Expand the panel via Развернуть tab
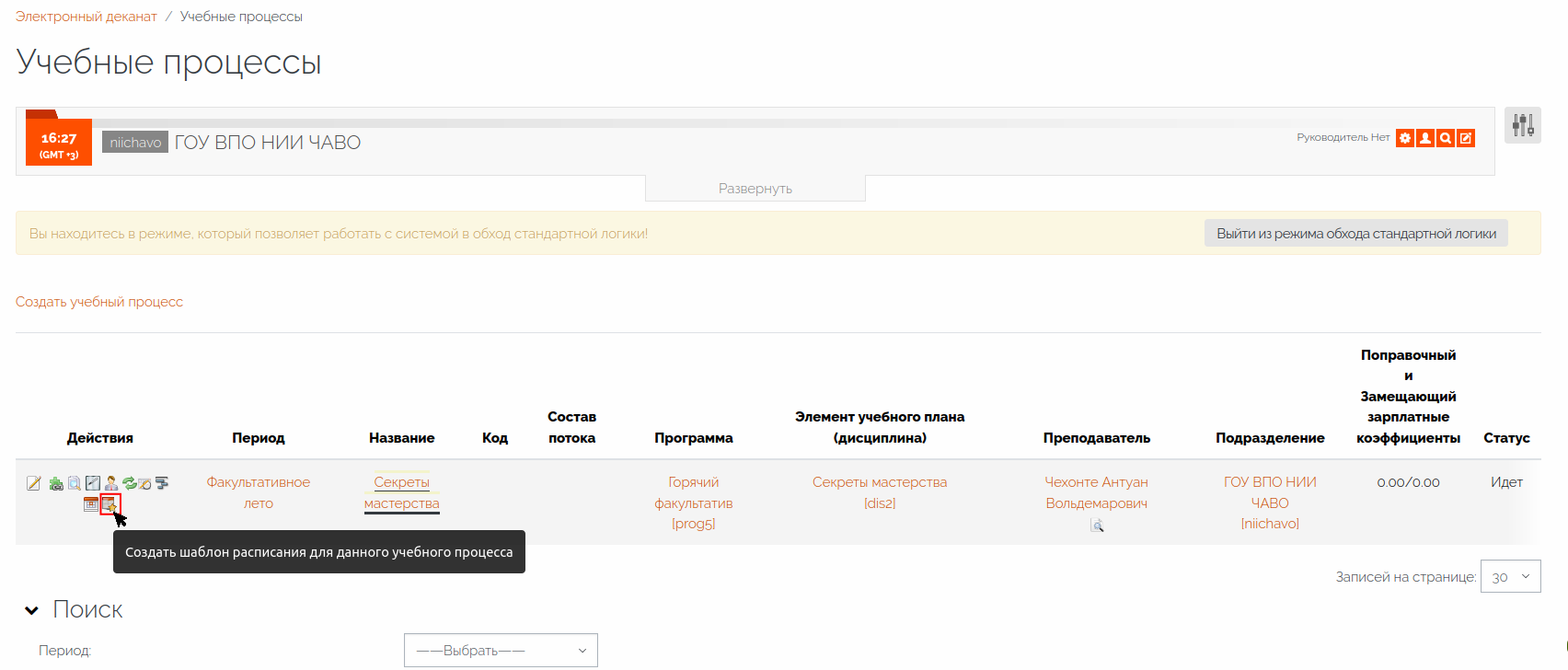Image resolution: width=1568 pixels, height=670 pixels. pos(755,189)
